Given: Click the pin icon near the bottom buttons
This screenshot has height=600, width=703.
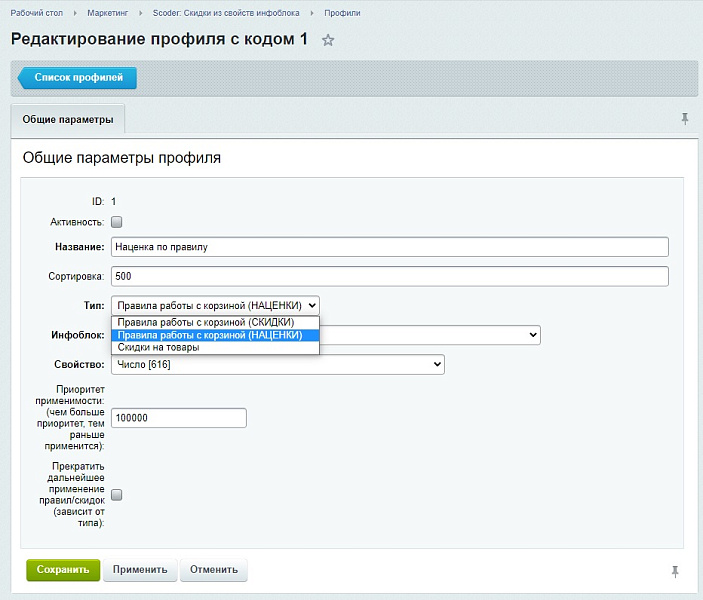Looking at the screenshot, I should tap(676, 571).
